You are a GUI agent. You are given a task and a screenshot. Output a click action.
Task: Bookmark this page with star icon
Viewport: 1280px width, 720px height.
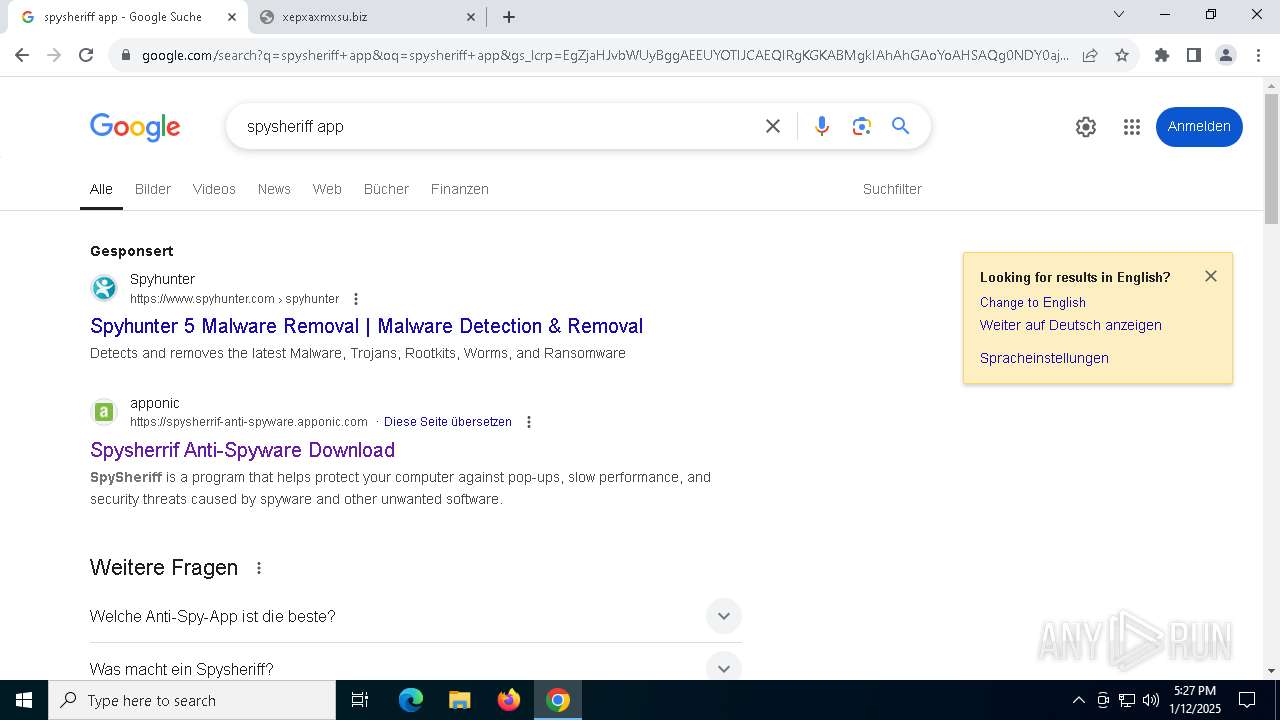(x=1122, y=55)
